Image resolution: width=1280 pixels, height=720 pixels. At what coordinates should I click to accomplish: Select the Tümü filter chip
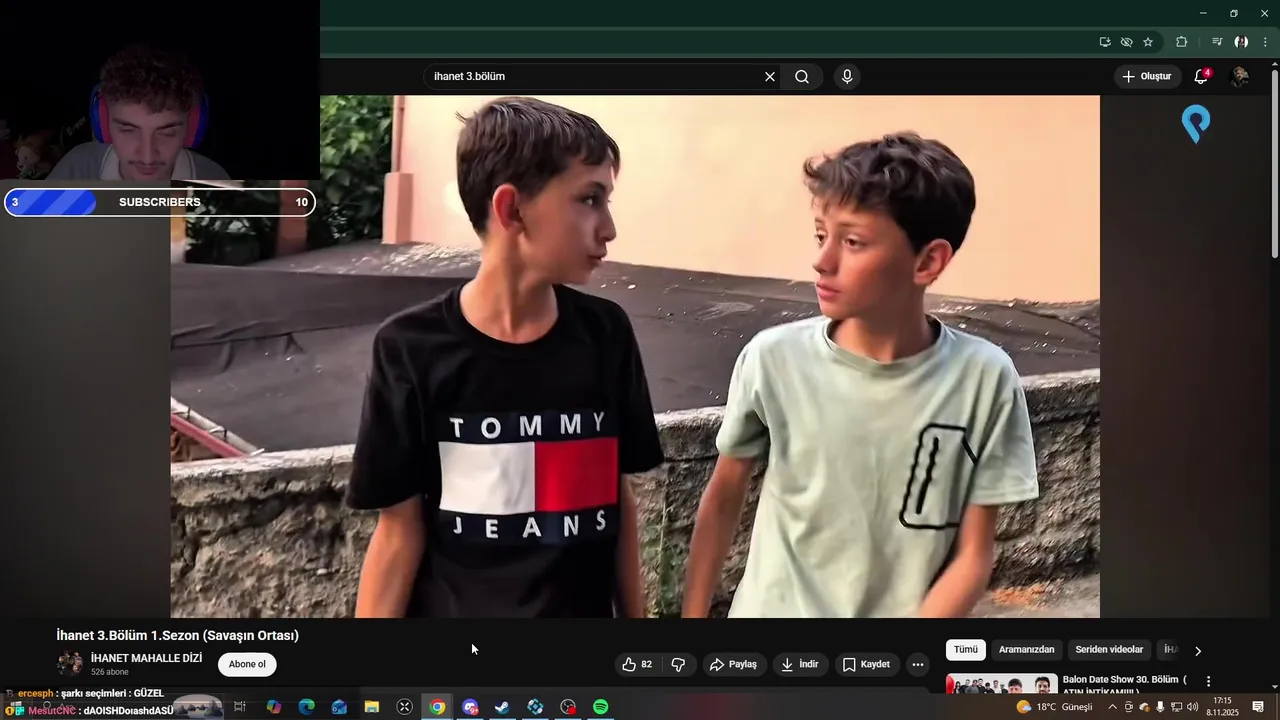tap(966, 650)
